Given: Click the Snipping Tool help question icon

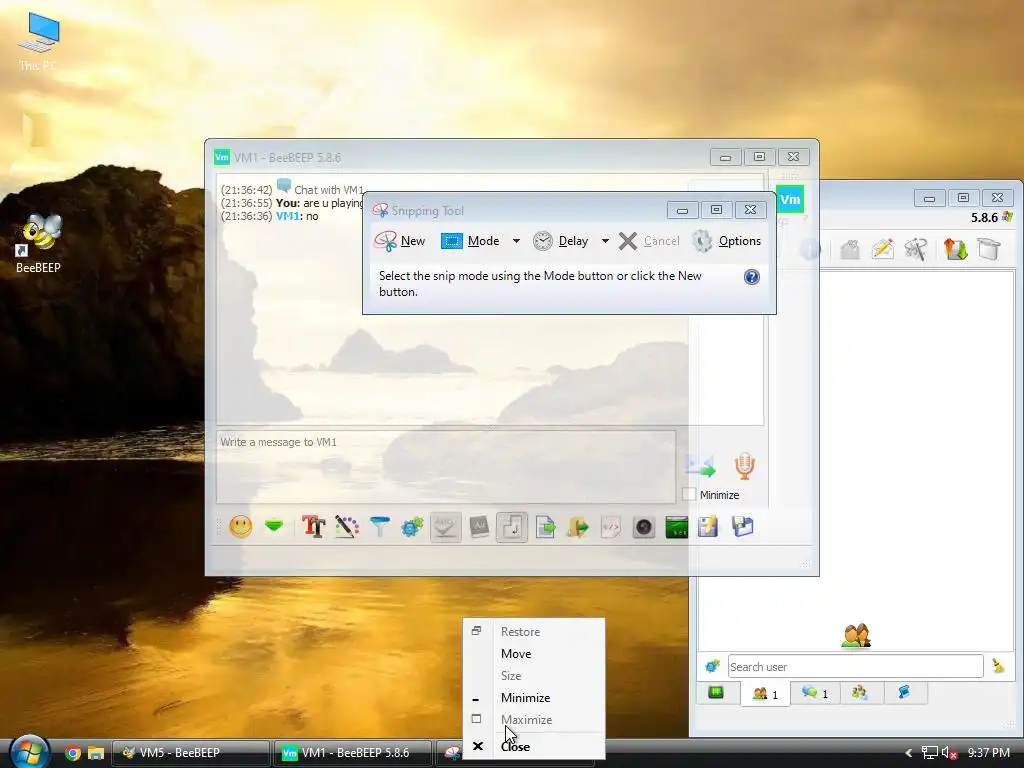Looking at the screenshot, I should pos(752,277).
